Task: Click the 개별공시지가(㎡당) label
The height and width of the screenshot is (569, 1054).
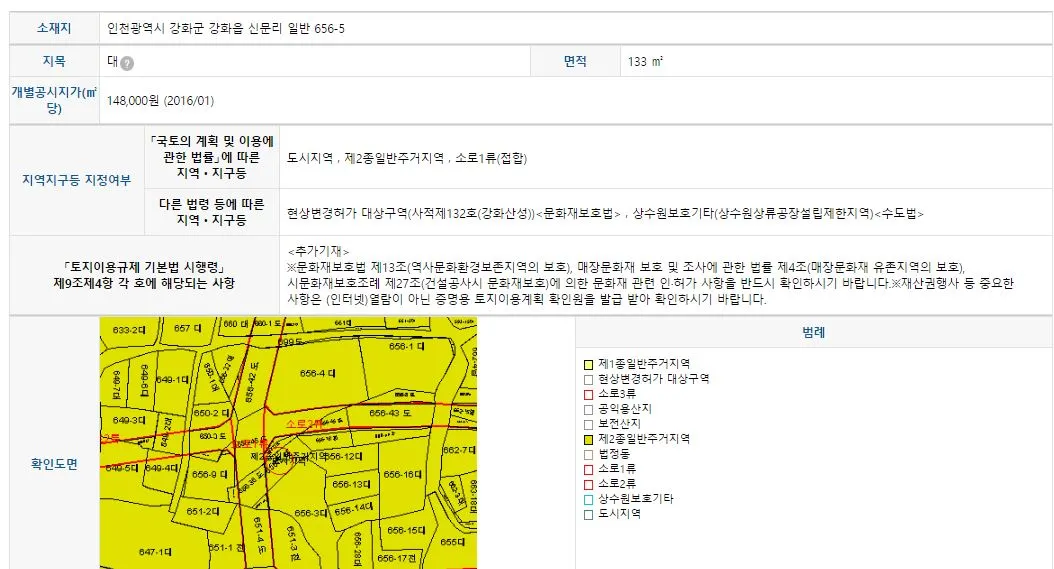Action: pos(54,100)
